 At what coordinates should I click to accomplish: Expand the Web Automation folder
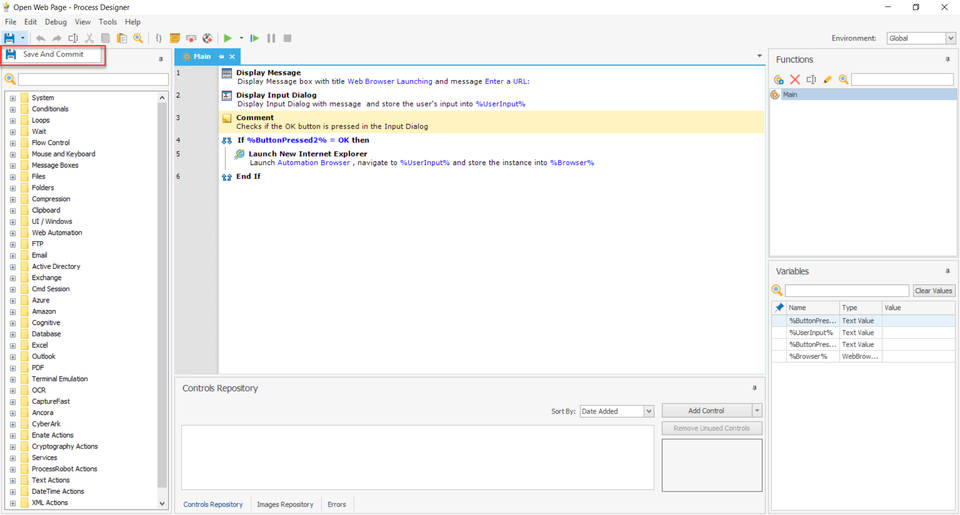pos(12,233)
